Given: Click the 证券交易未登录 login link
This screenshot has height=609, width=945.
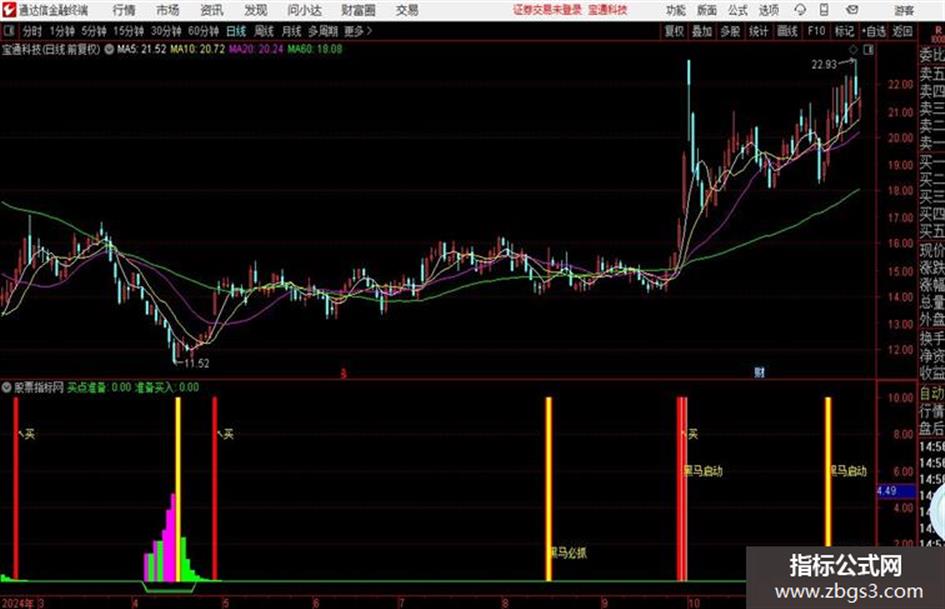Looking at the screenshot, I should click(x=547, y=10).
